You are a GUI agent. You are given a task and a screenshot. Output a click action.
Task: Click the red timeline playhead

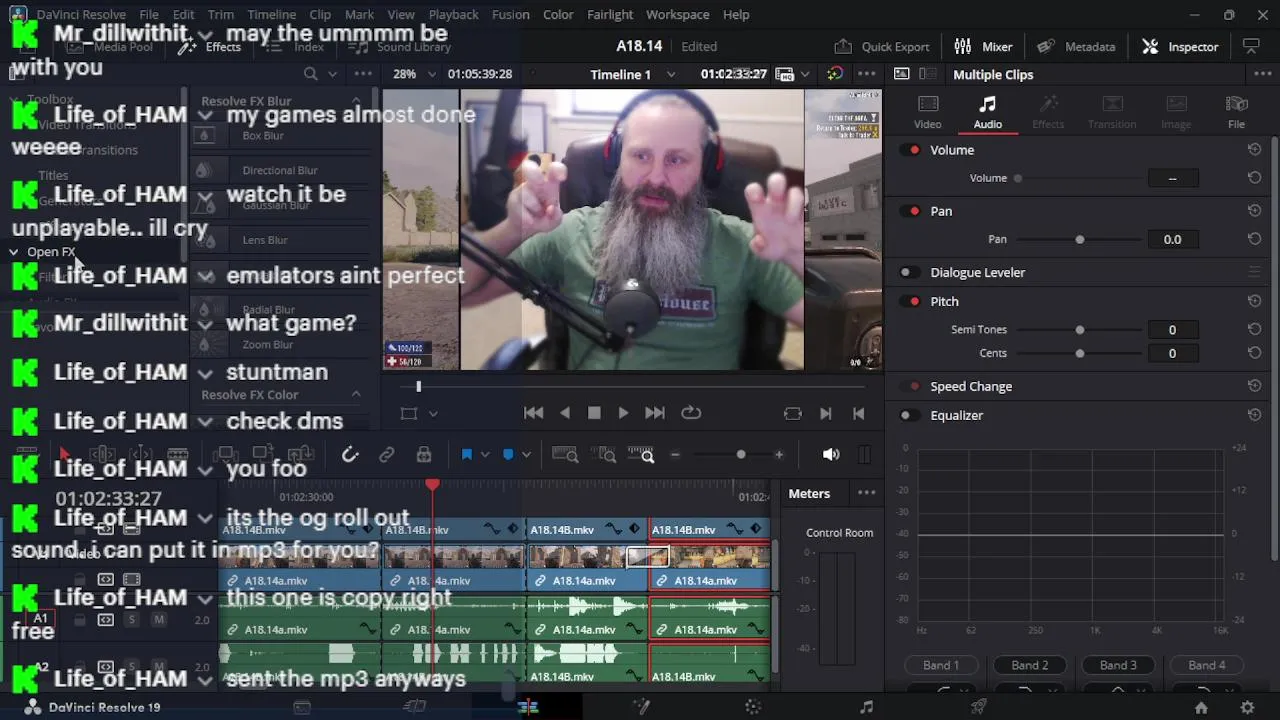point(433,485)
